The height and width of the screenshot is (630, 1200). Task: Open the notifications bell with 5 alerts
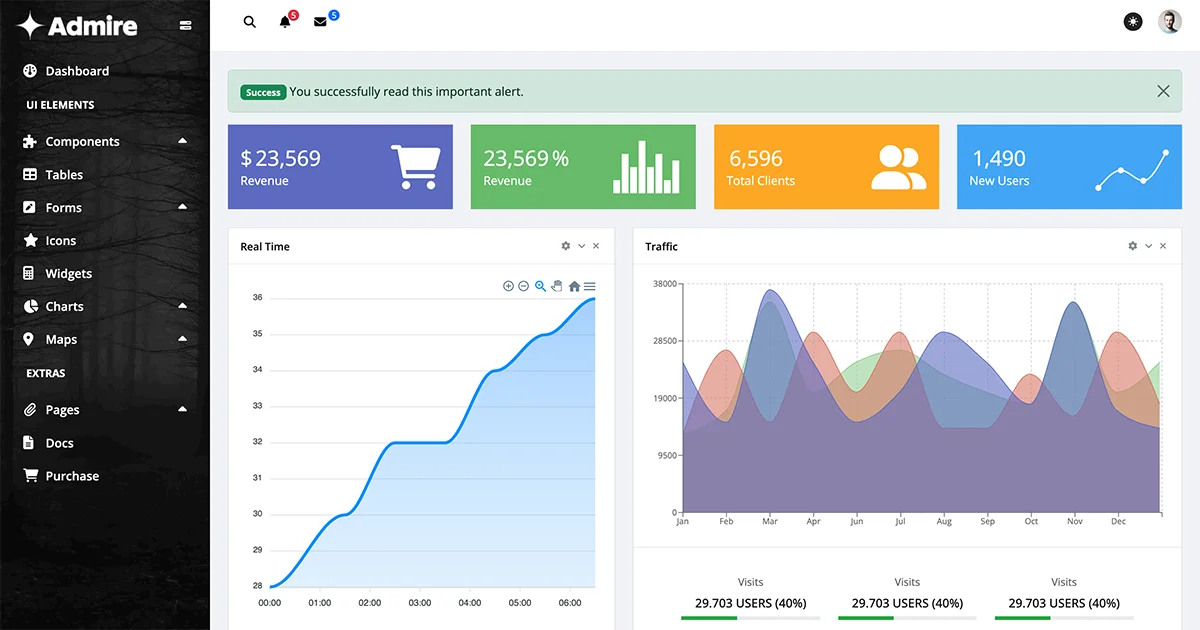[284, 21]
